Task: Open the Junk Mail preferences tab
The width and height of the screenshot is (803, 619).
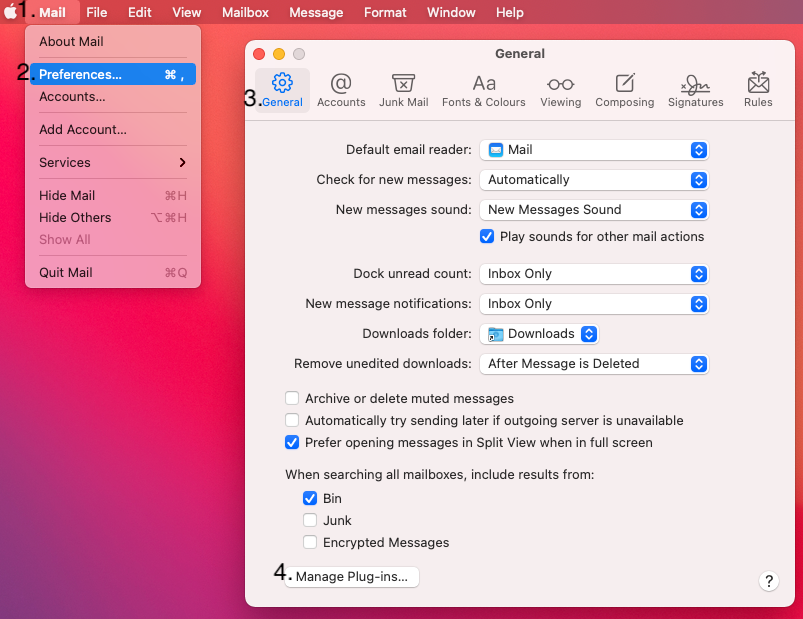Action: tap(404, 91)
